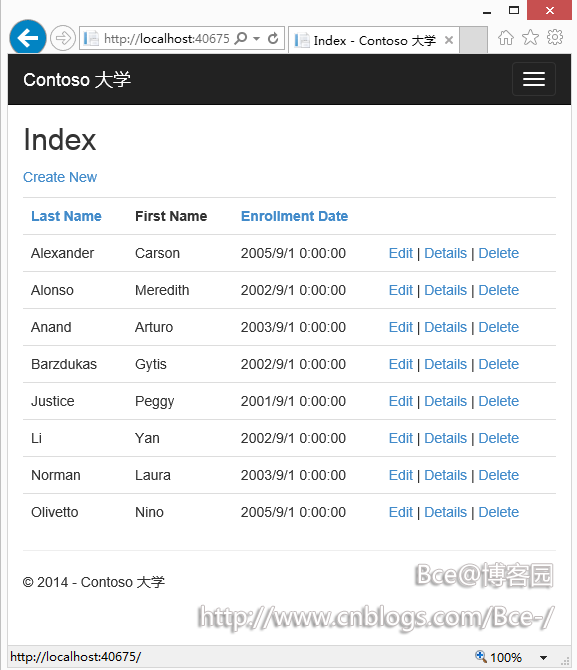Toggle the hamburger navigation menu
This screenshot has height=670, width=577.
coord(533,79)
